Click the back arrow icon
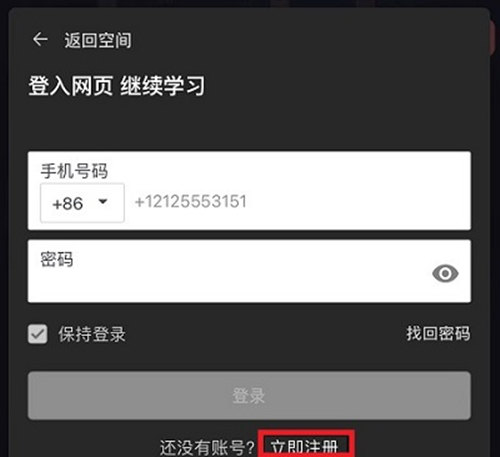This screenshot has width=500, height=457. tap(40, 39)
